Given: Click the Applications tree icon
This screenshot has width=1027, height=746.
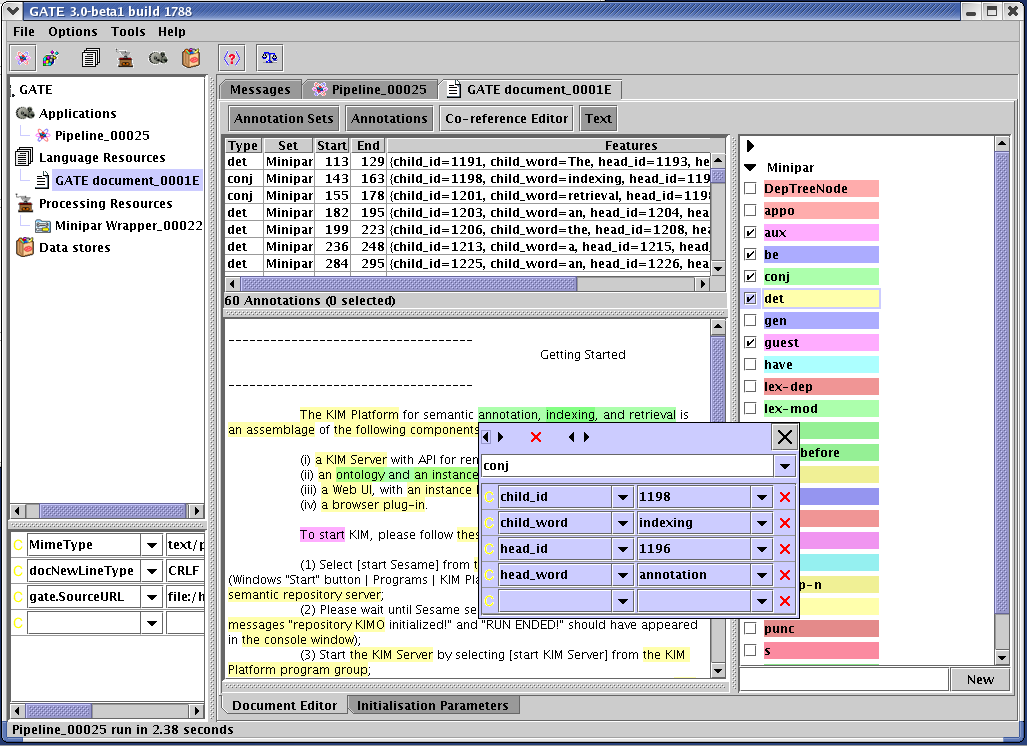Looking at the screenshot, I should pos(25,113).
